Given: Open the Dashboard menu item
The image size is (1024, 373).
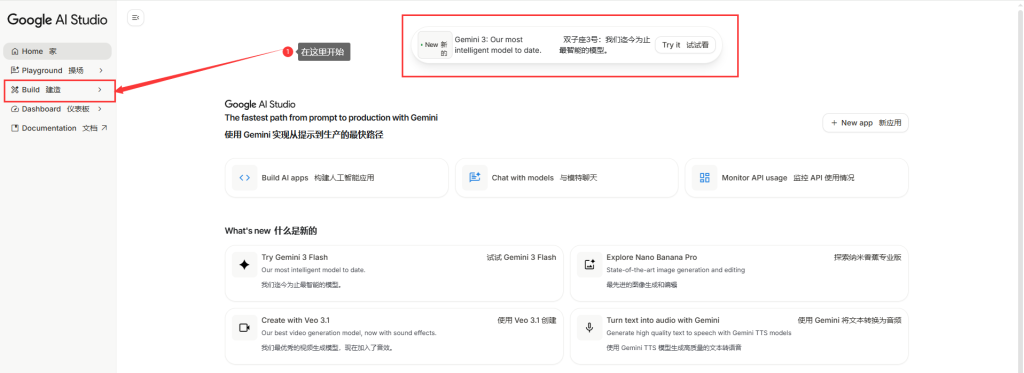Looking at the screenshot, I should 57,109.
